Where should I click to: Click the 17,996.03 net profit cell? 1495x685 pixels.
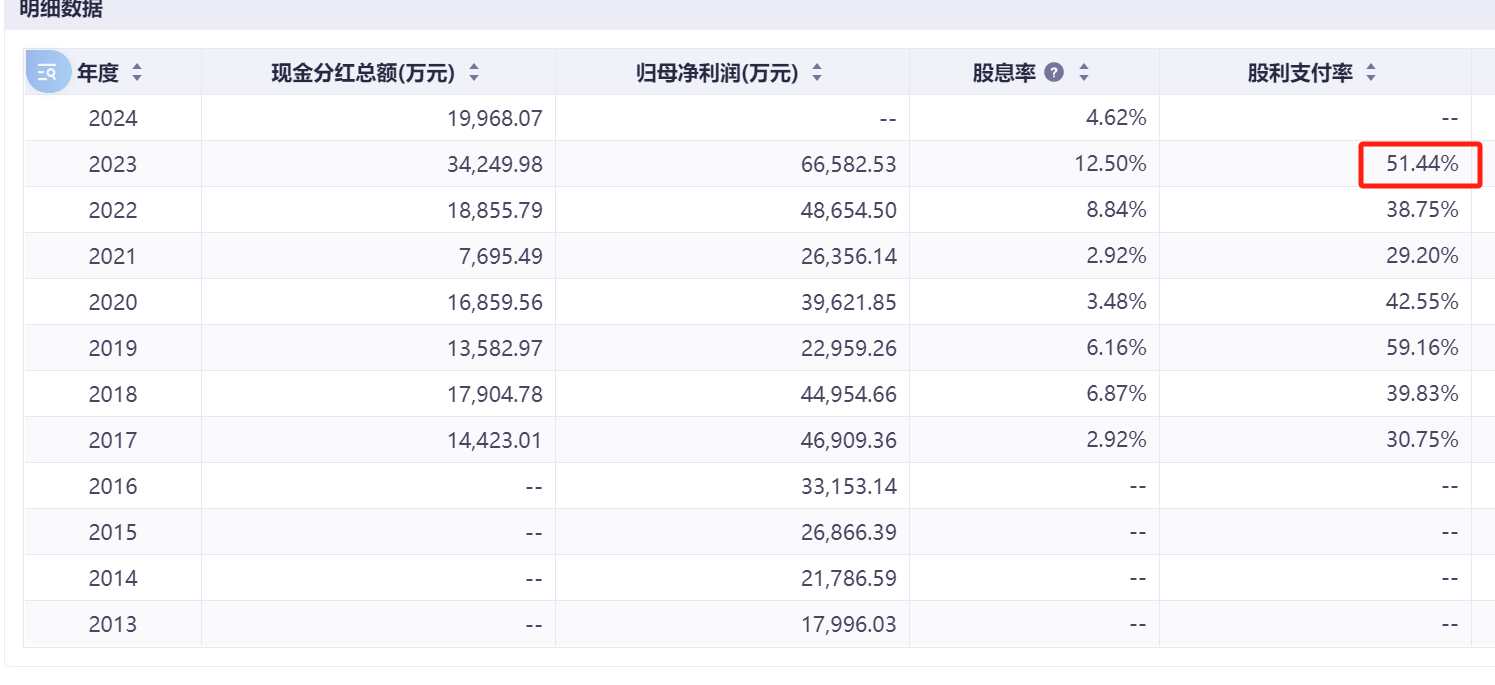849,625
